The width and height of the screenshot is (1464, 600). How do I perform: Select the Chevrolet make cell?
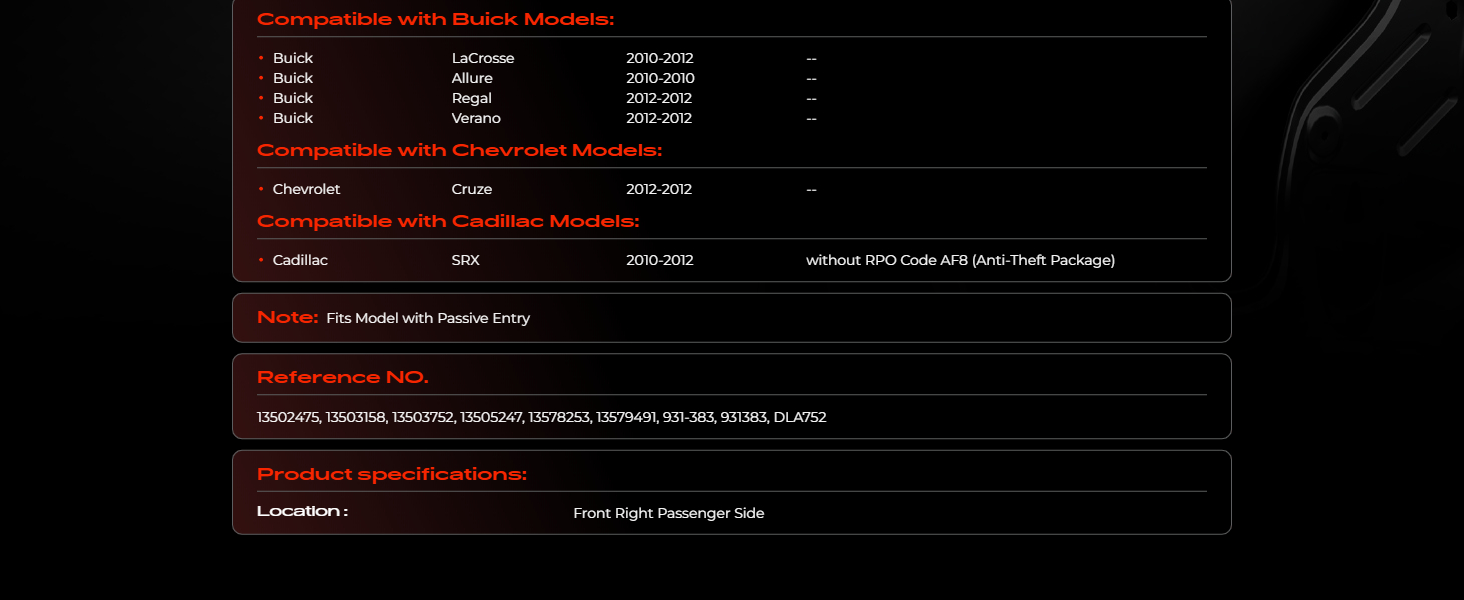coord(307,189)
